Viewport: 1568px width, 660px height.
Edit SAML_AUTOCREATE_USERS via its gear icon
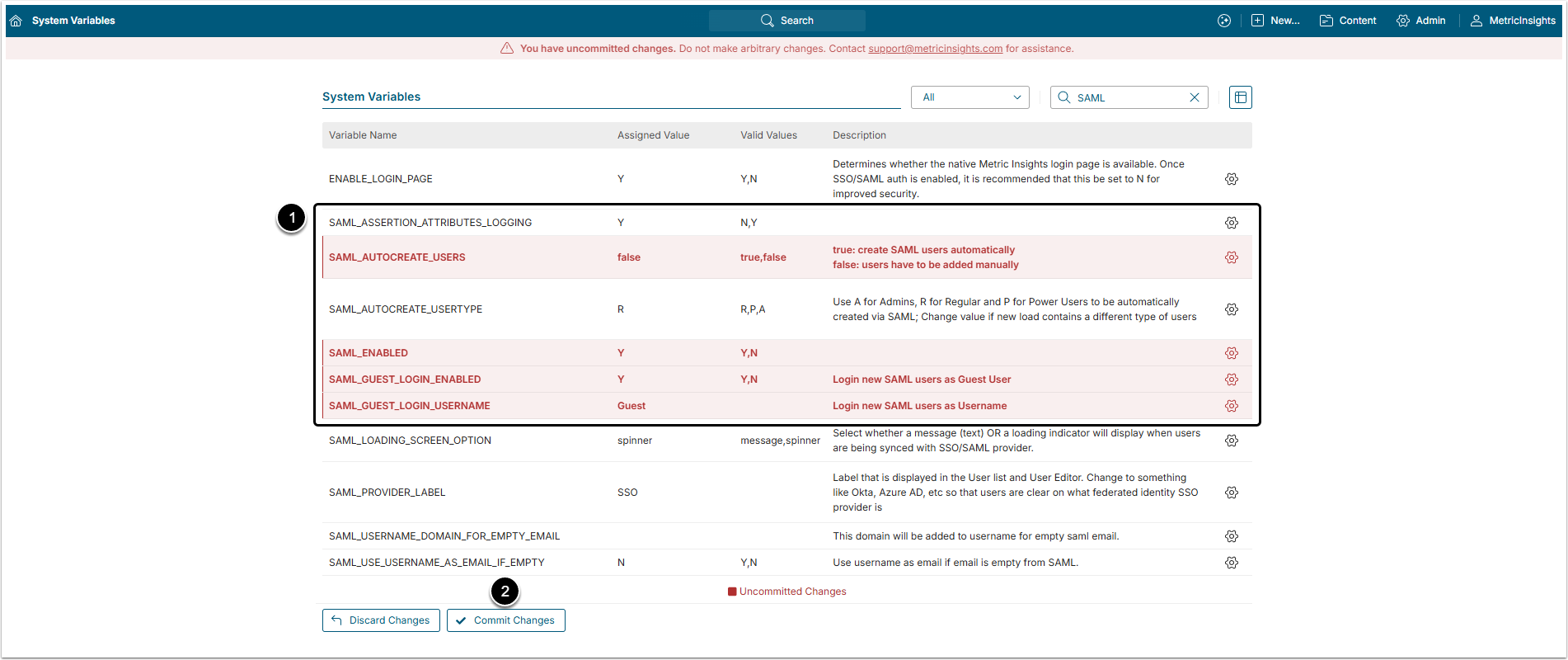pyautogui.click(x=1231, y=257)
